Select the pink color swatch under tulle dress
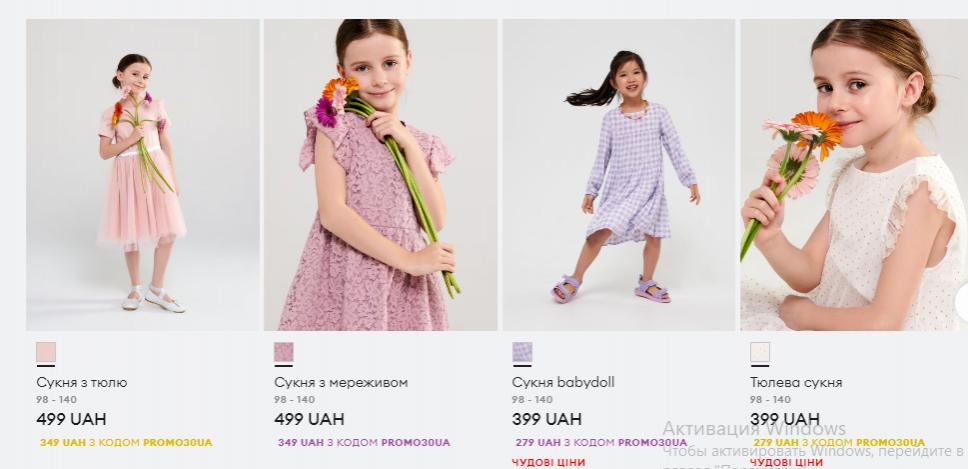The height and width of the screenshot is (469, 968). pos(46,352)
